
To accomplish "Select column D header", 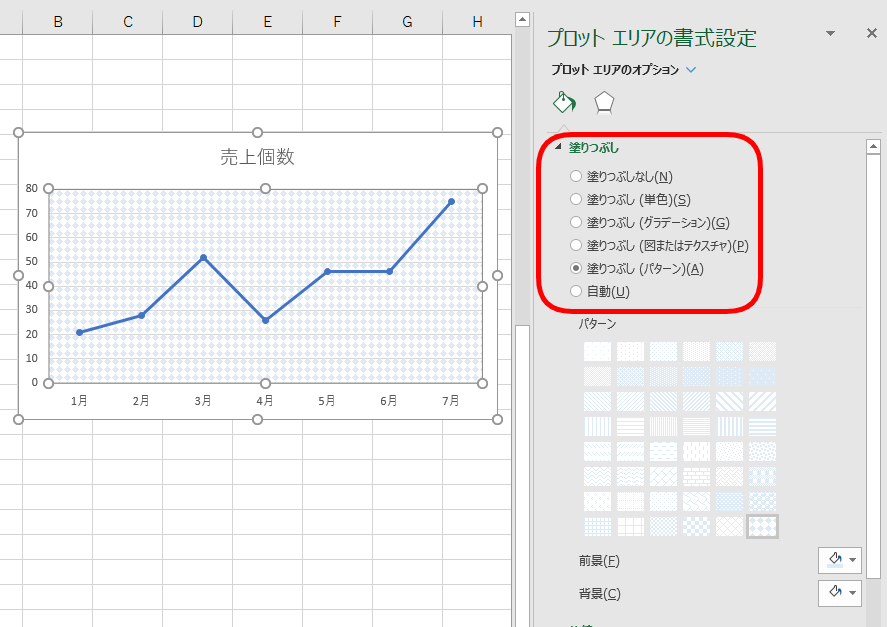I will pos(197,21).
